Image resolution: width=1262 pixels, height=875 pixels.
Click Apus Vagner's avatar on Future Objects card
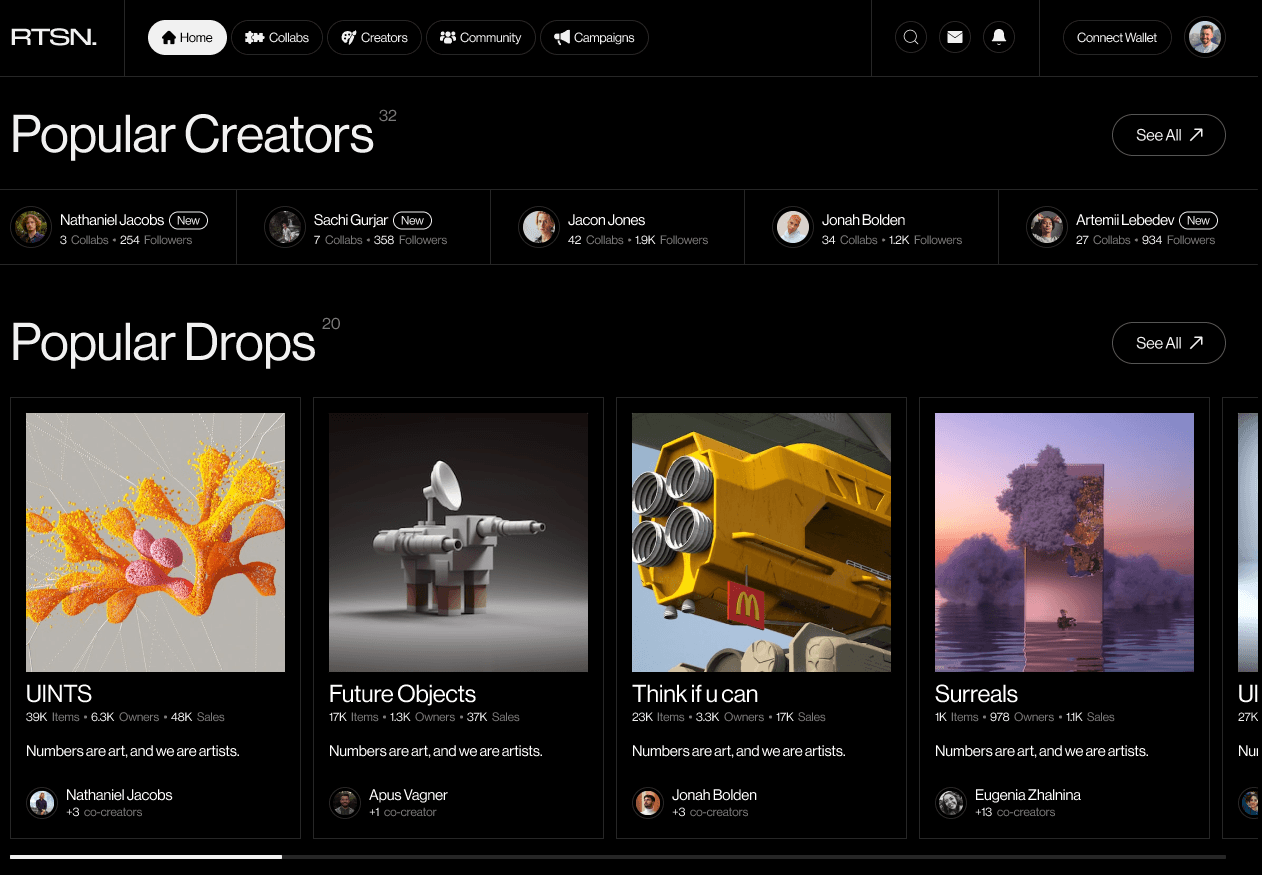(345, 802)
